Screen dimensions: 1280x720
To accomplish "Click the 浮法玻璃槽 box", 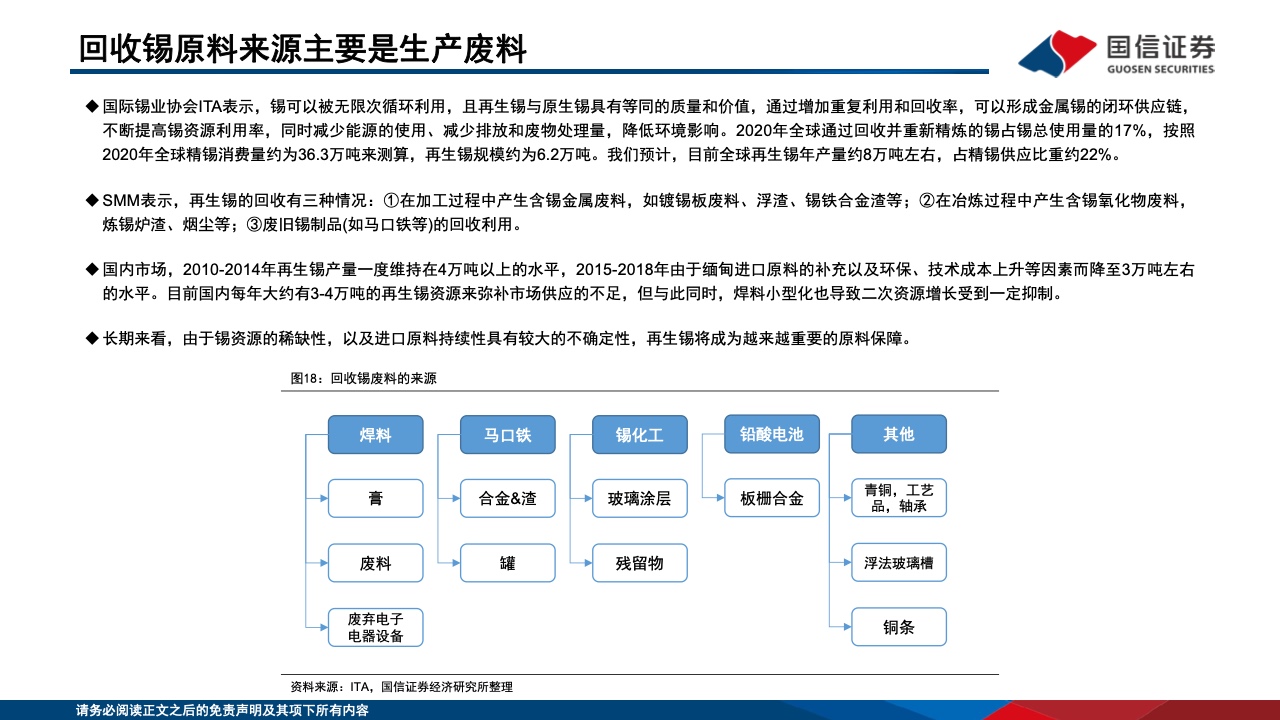I will pyautogui.click(x=898, y=562).
